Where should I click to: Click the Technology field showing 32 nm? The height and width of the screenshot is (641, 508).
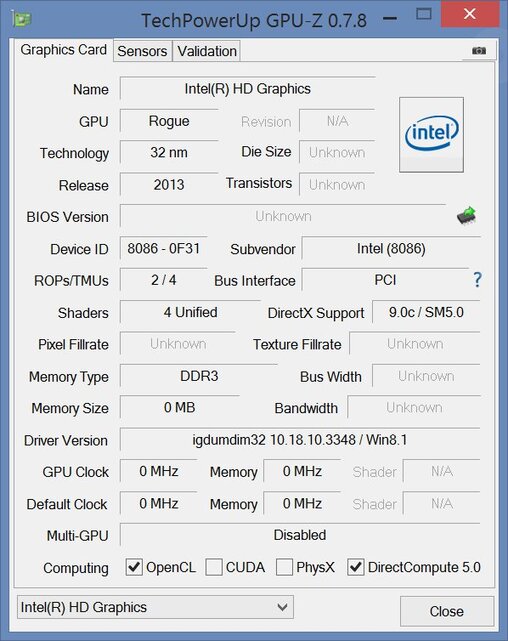pos(169,152)
